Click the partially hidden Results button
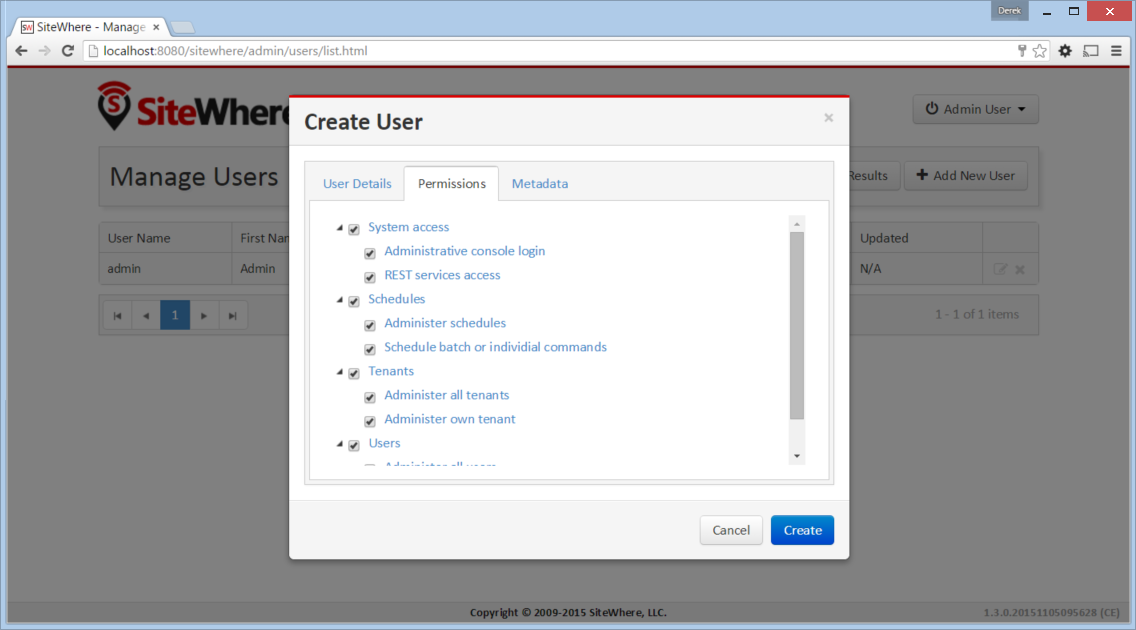Image resolution: width=1136 pixels, height=630 pixels. (874, 176)
